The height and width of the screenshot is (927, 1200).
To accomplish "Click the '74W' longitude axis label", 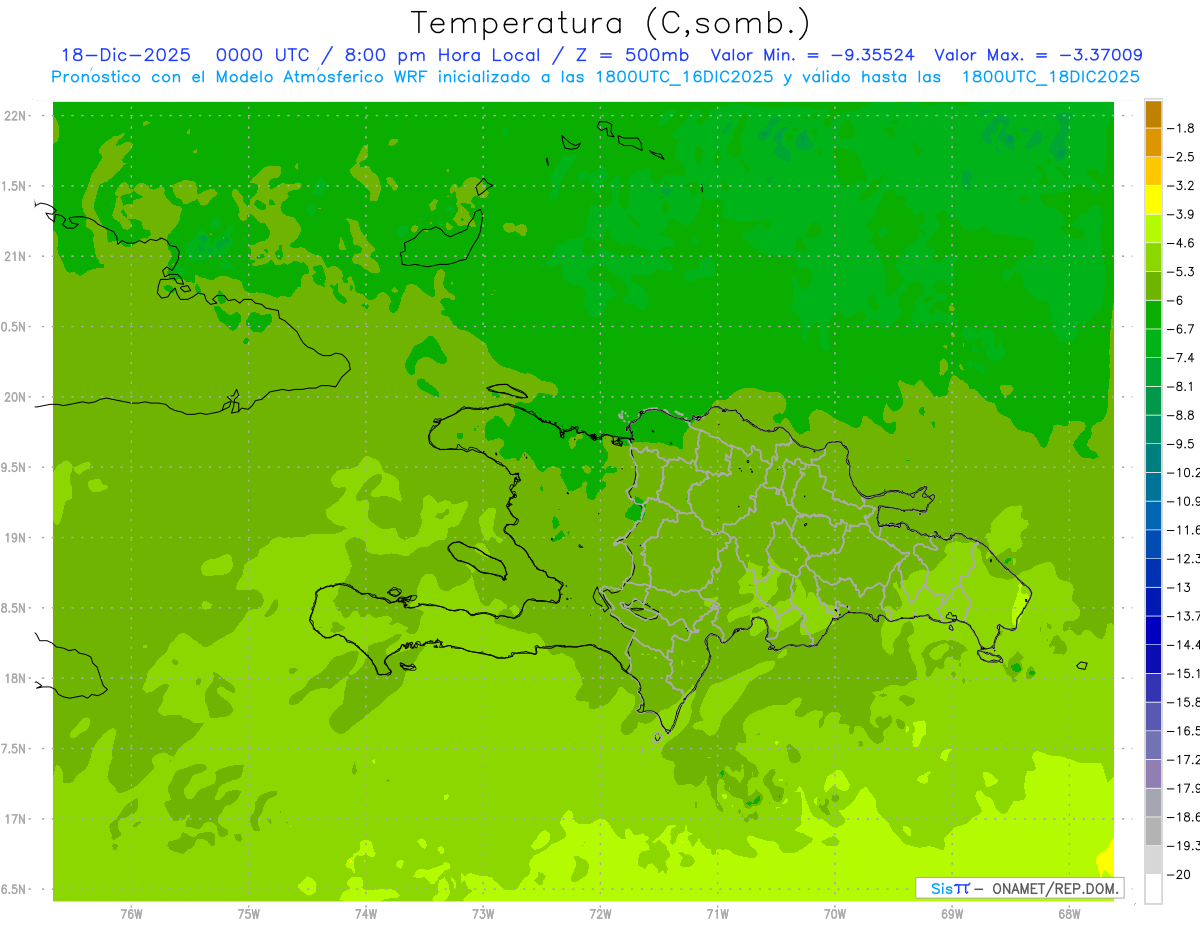I will [366, 914].
